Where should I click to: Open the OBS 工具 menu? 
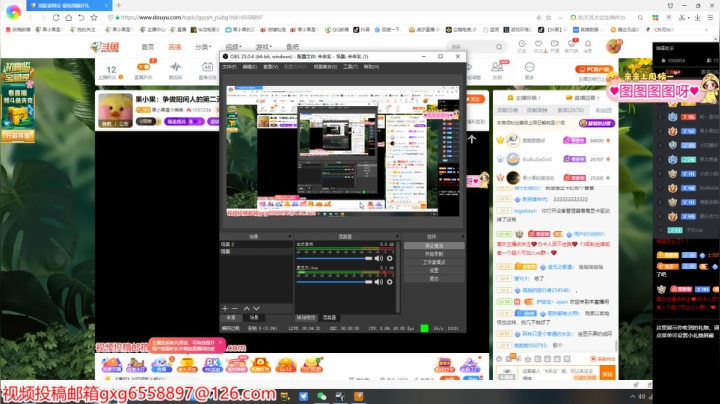click(350, 67)
